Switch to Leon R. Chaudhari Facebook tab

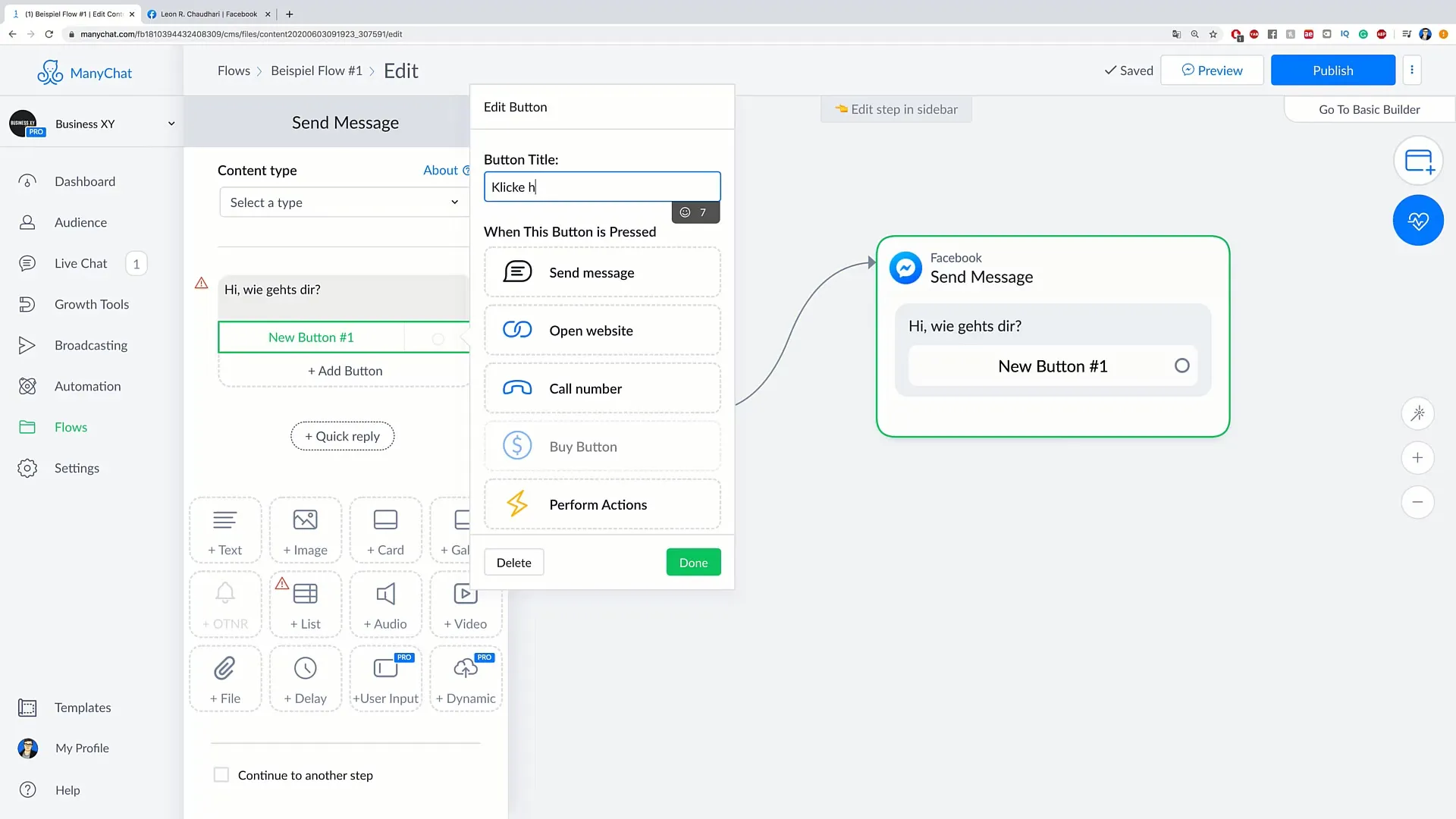click(x=209, y=14)
